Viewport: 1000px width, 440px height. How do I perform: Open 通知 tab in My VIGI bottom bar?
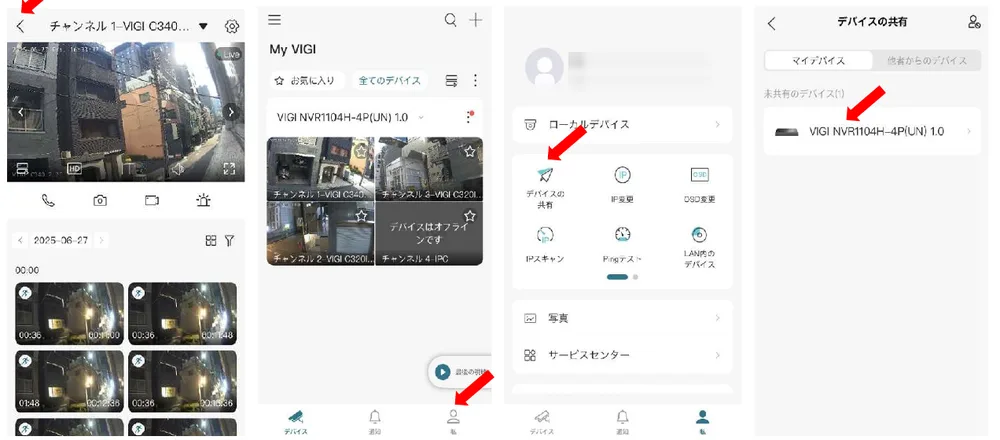(374, 422)
